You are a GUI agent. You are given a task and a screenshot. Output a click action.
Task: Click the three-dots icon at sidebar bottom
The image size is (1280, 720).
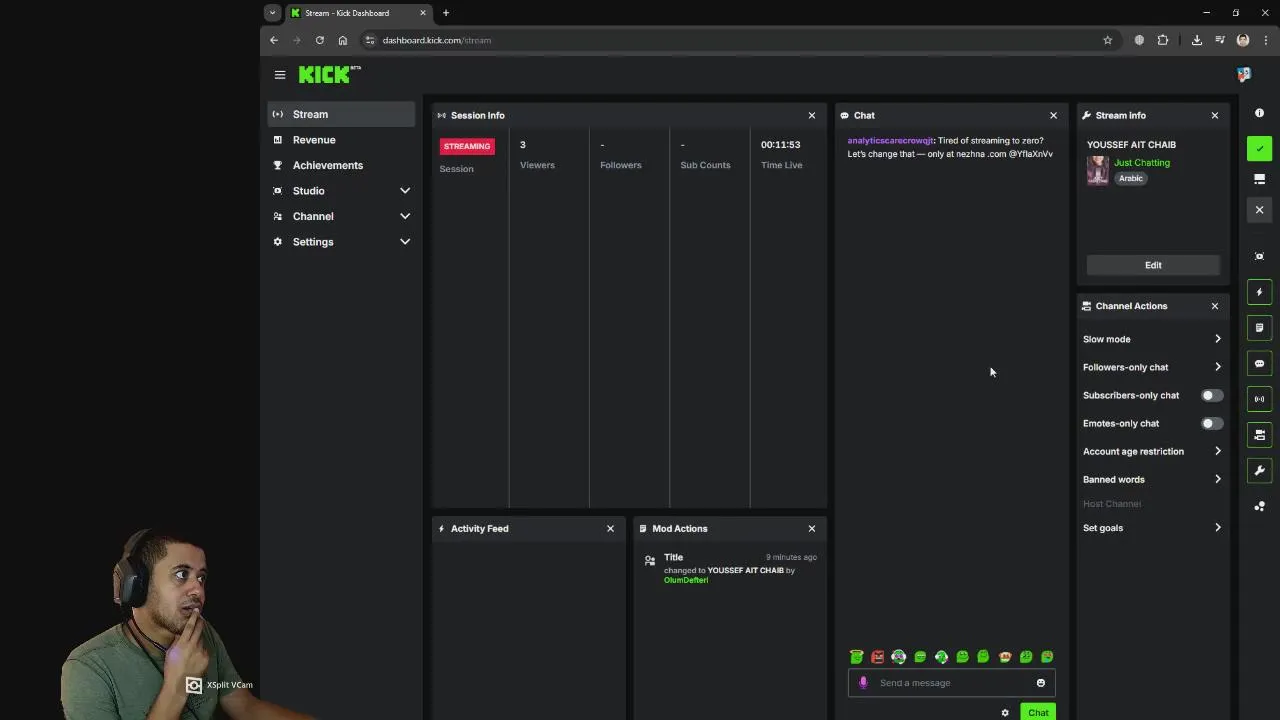click(x=1259, y=506)
